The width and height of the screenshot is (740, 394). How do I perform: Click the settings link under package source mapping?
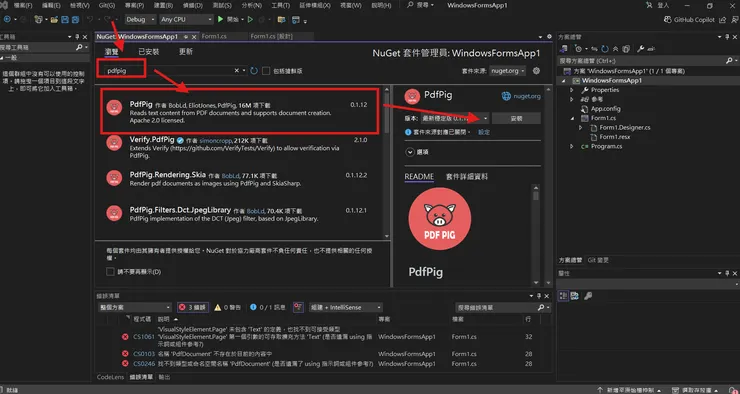[x=484, y=132]
